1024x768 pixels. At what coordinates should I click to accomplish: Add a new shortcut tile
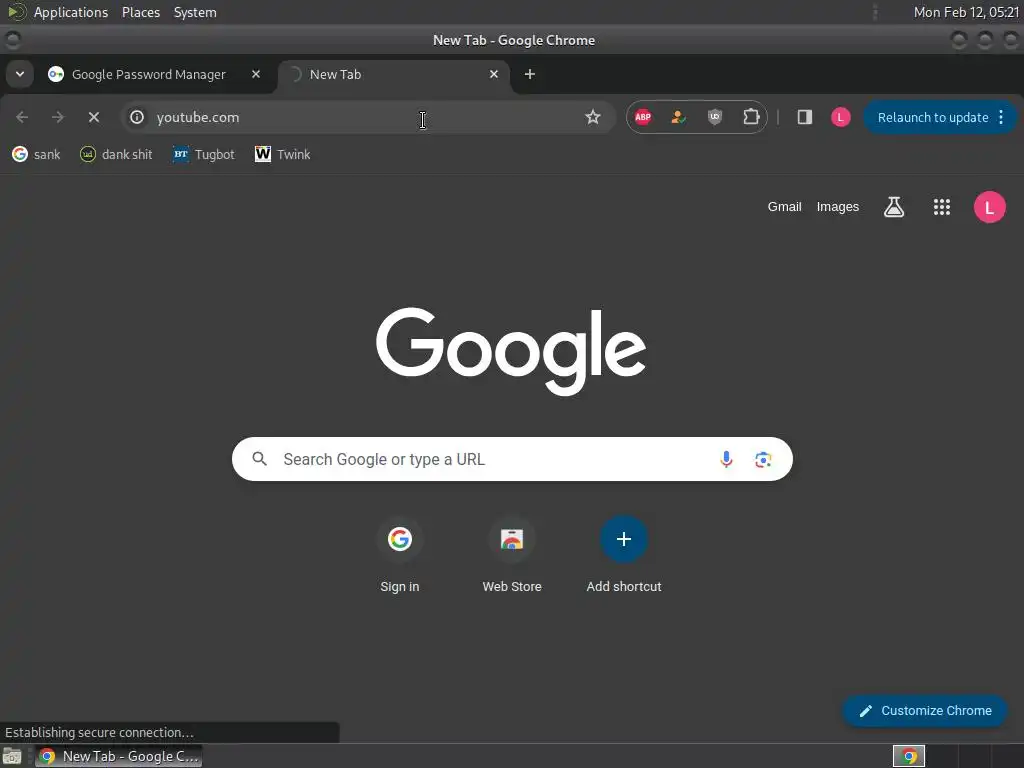pyautogui.click(x=624, y=555)
